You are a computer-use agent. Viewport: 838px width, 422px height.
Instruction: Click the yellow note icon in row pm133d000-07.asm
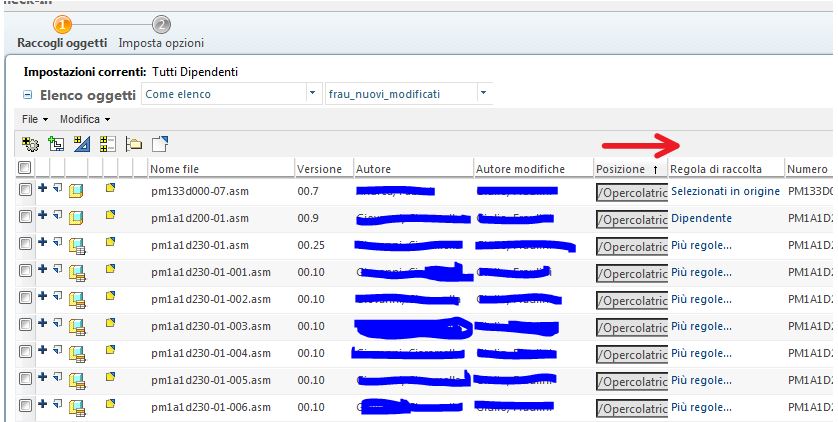pos(110,187)
